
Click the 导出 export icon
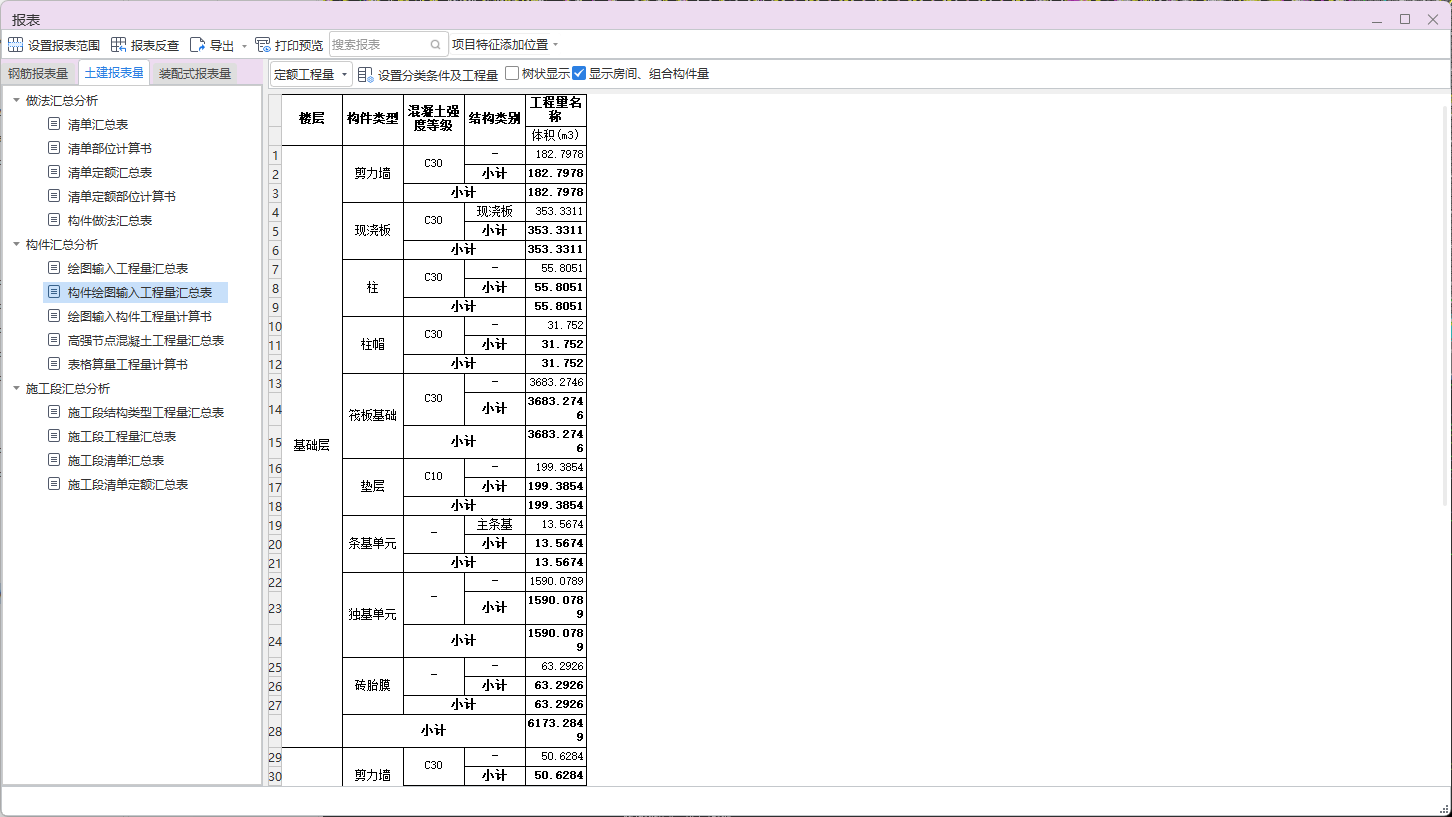click(x=197, y=45)
